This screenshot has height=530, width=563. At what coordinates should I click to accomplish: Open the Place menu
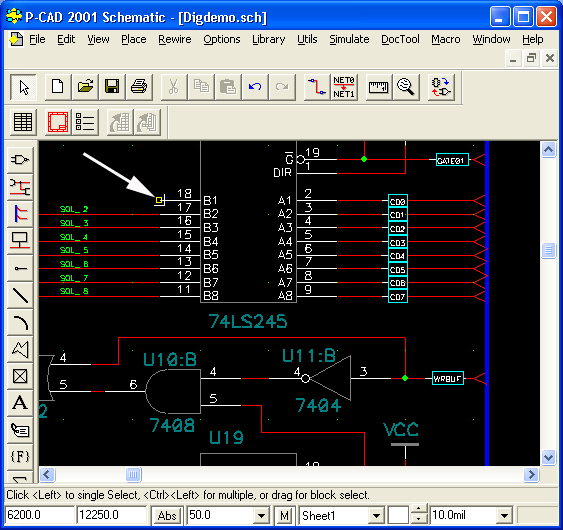pyautogui.click(x=134, y=39)
